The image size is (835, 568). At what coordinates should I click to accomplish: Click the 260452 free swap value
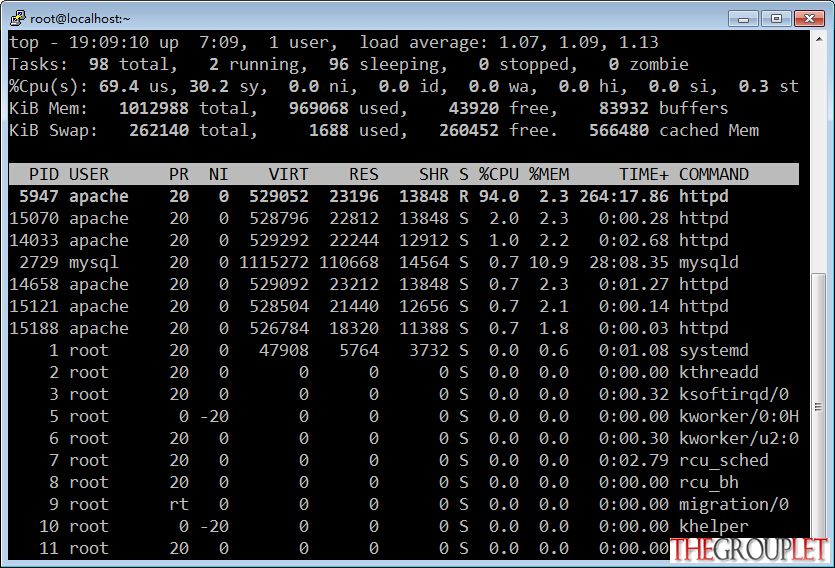click(x=469, y=130)
